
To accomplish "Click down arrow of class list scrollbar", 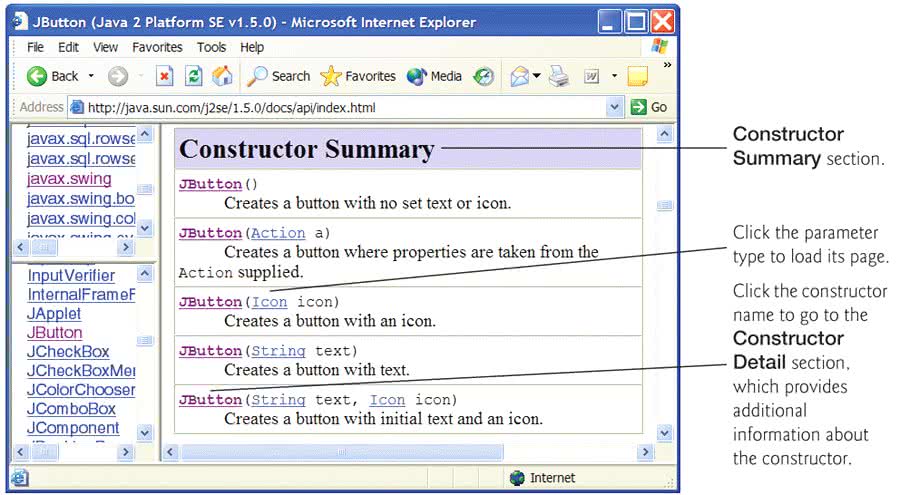I will 145,433.
